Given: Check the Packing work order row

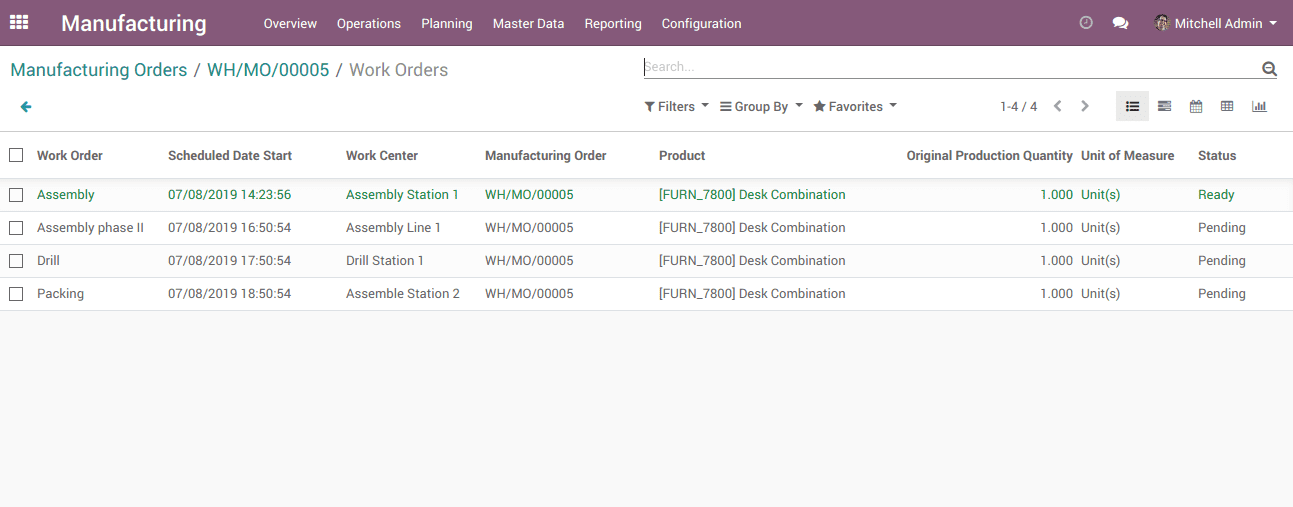Looking at the screenshot, I should pyautogui.click(x=16, y=294).
